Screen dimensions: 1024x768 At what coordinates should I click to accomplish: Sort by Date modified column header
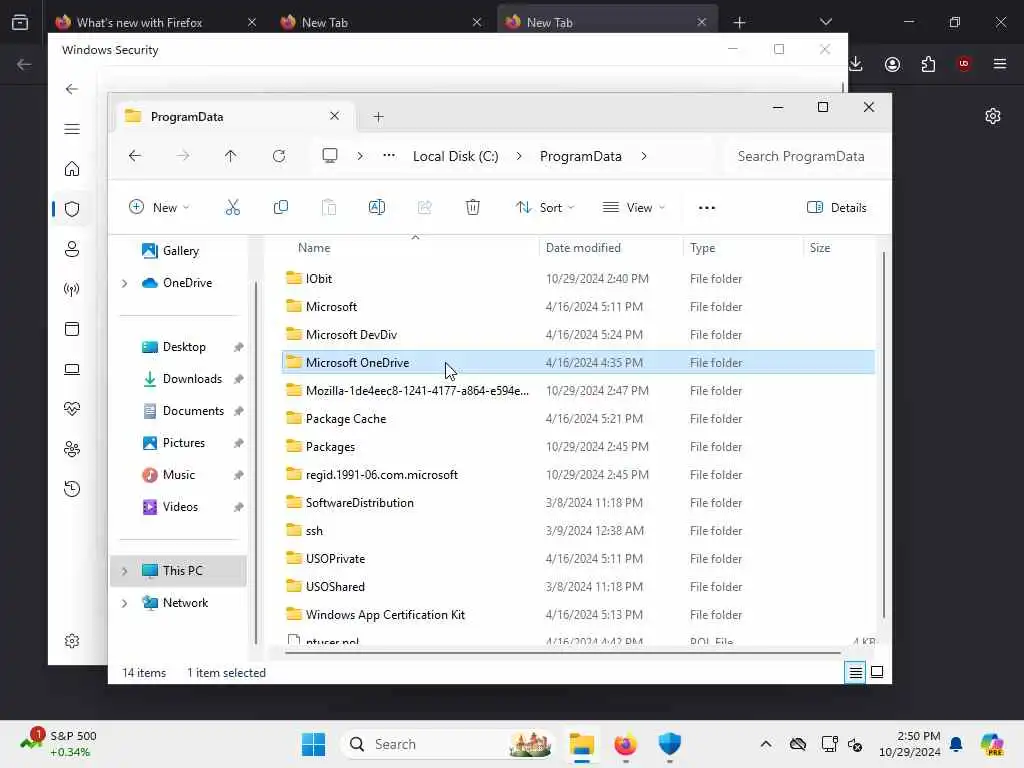(583, 248)
